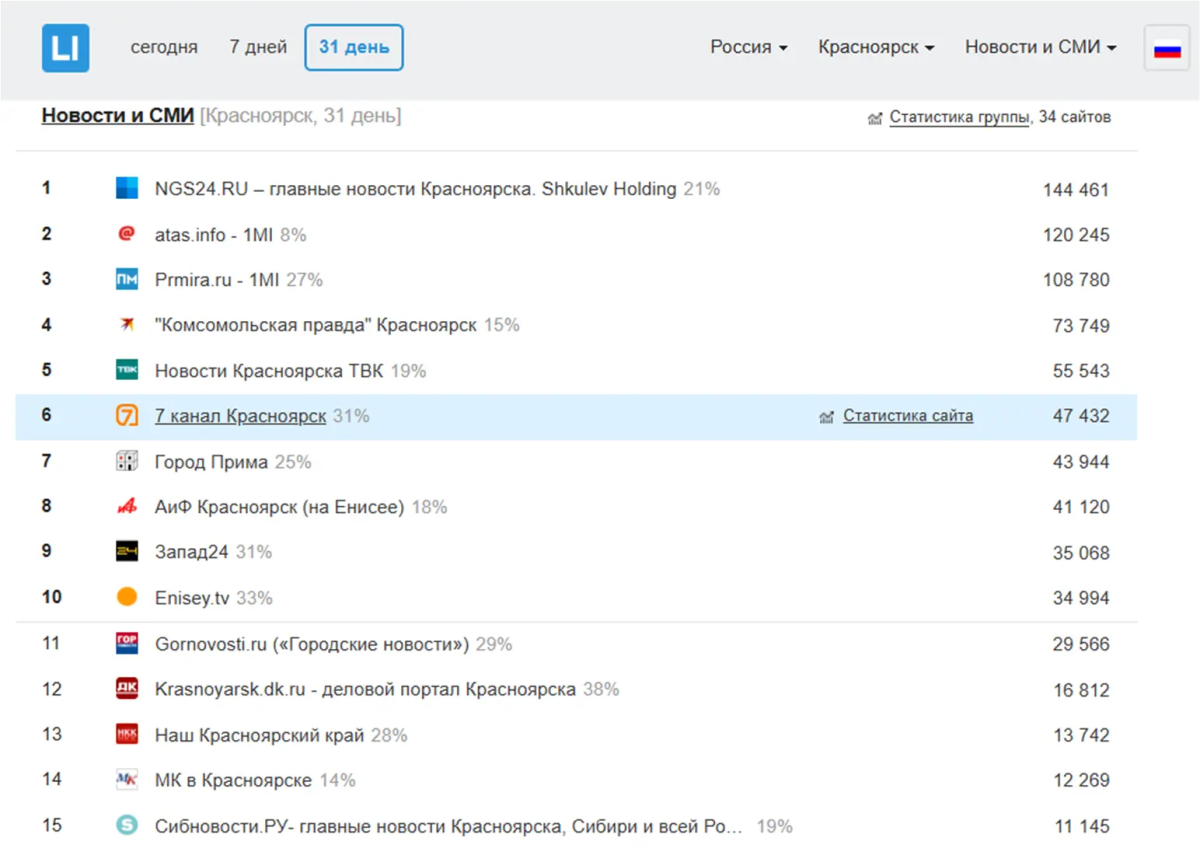This screenshot has width=1200, height=848.
Task: Open the LiveInternet LI logo
Action: [x=65, y=48]
